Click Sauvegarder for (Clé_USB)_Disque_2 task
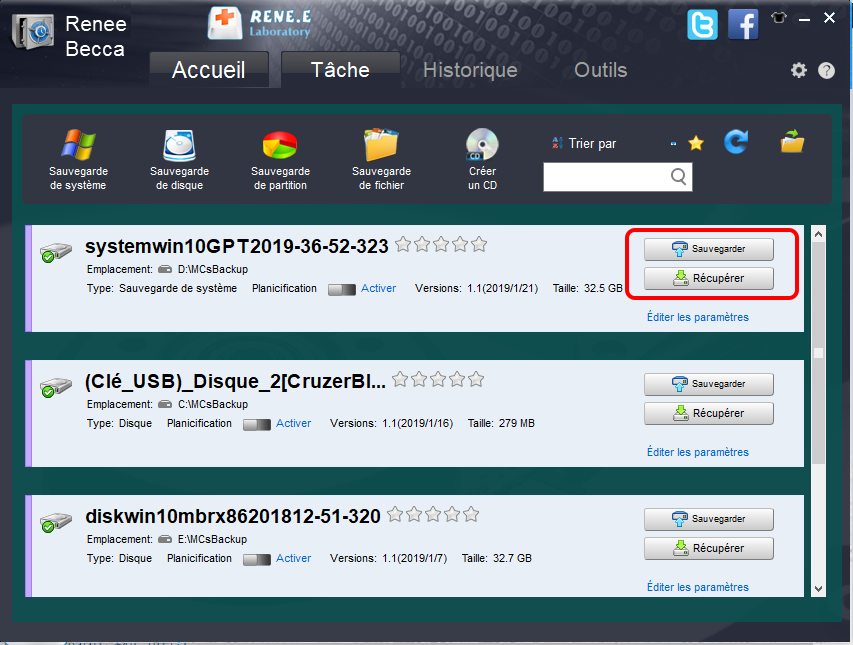The width and height of the screenshot is (853, 645). [x=708, y=384]
